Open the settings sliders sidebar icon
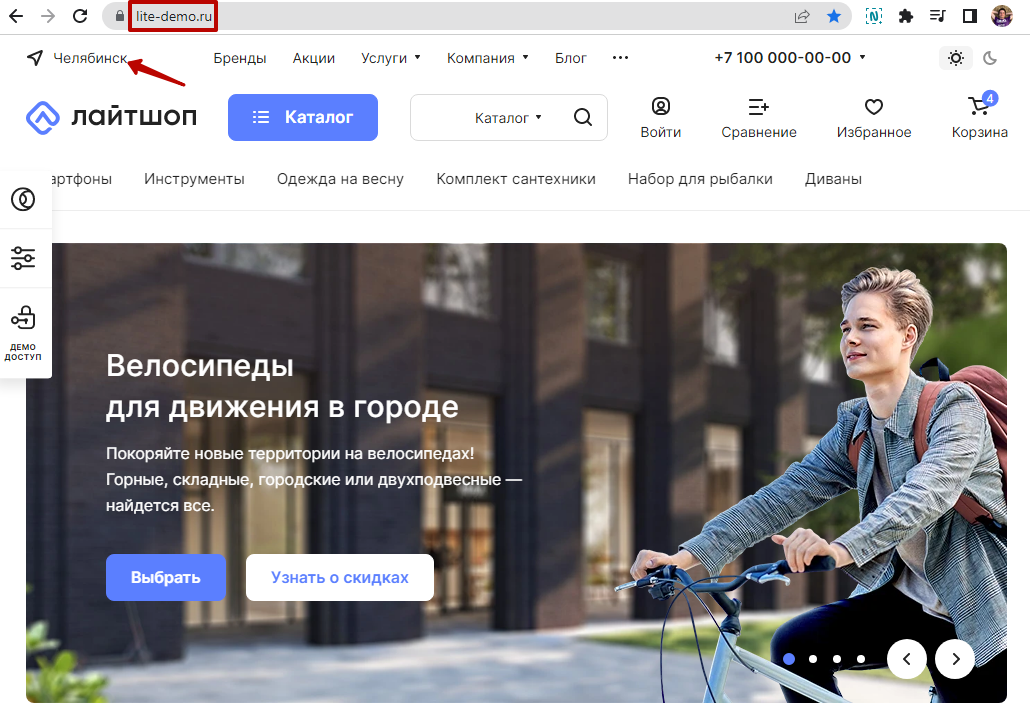 tap(23, 258)
